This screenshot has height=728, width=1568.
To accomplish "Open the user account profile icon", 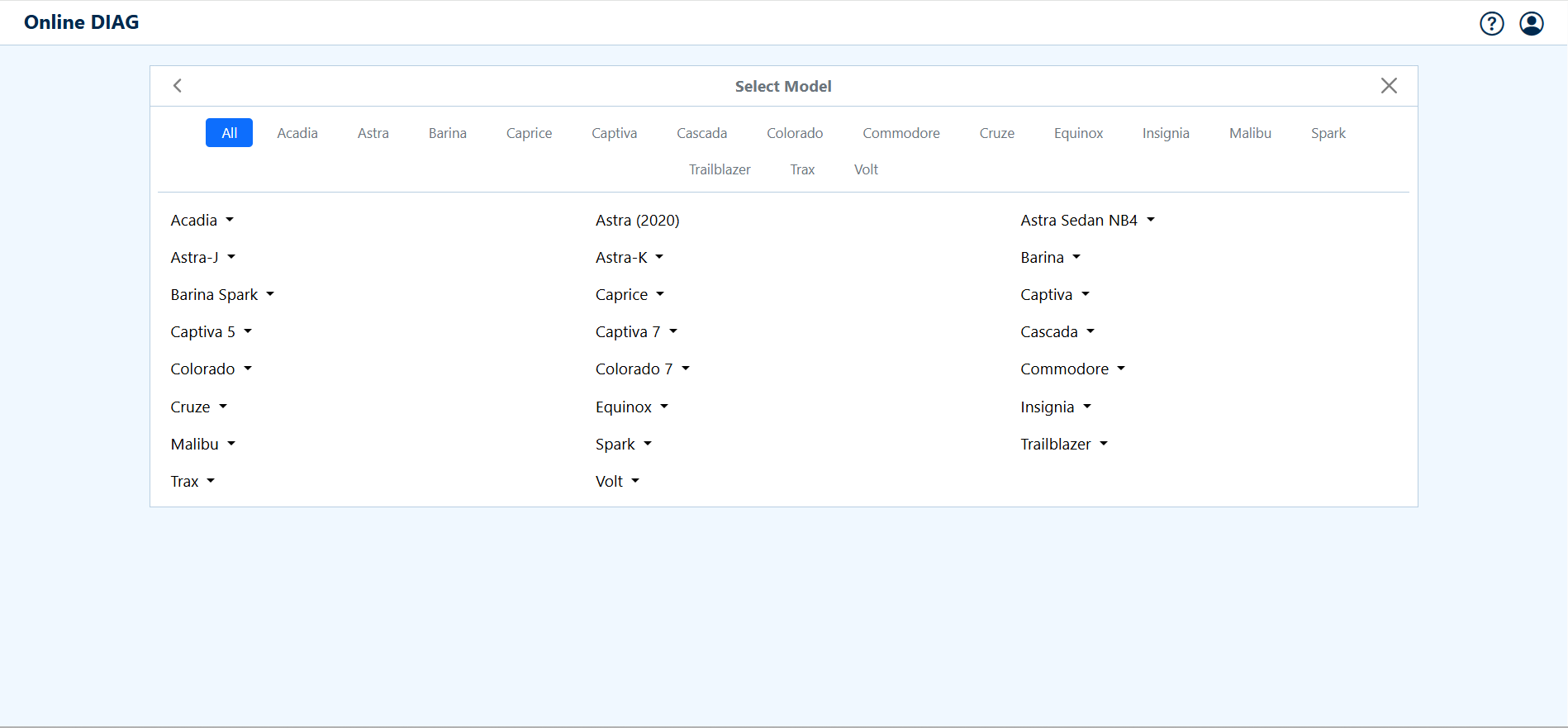I will coord(1531,24).
